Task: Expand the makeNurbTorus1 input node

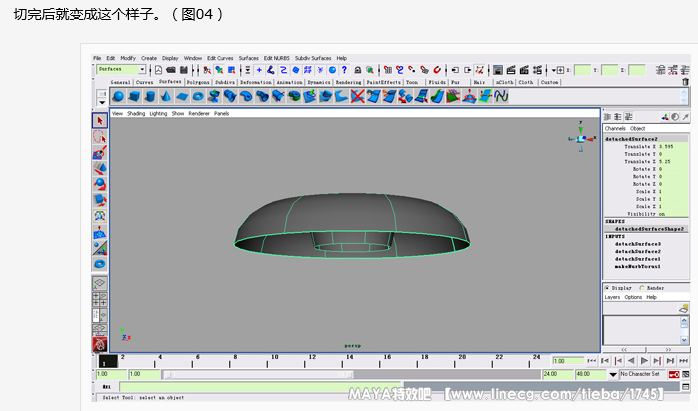Action: pos(637,266)
